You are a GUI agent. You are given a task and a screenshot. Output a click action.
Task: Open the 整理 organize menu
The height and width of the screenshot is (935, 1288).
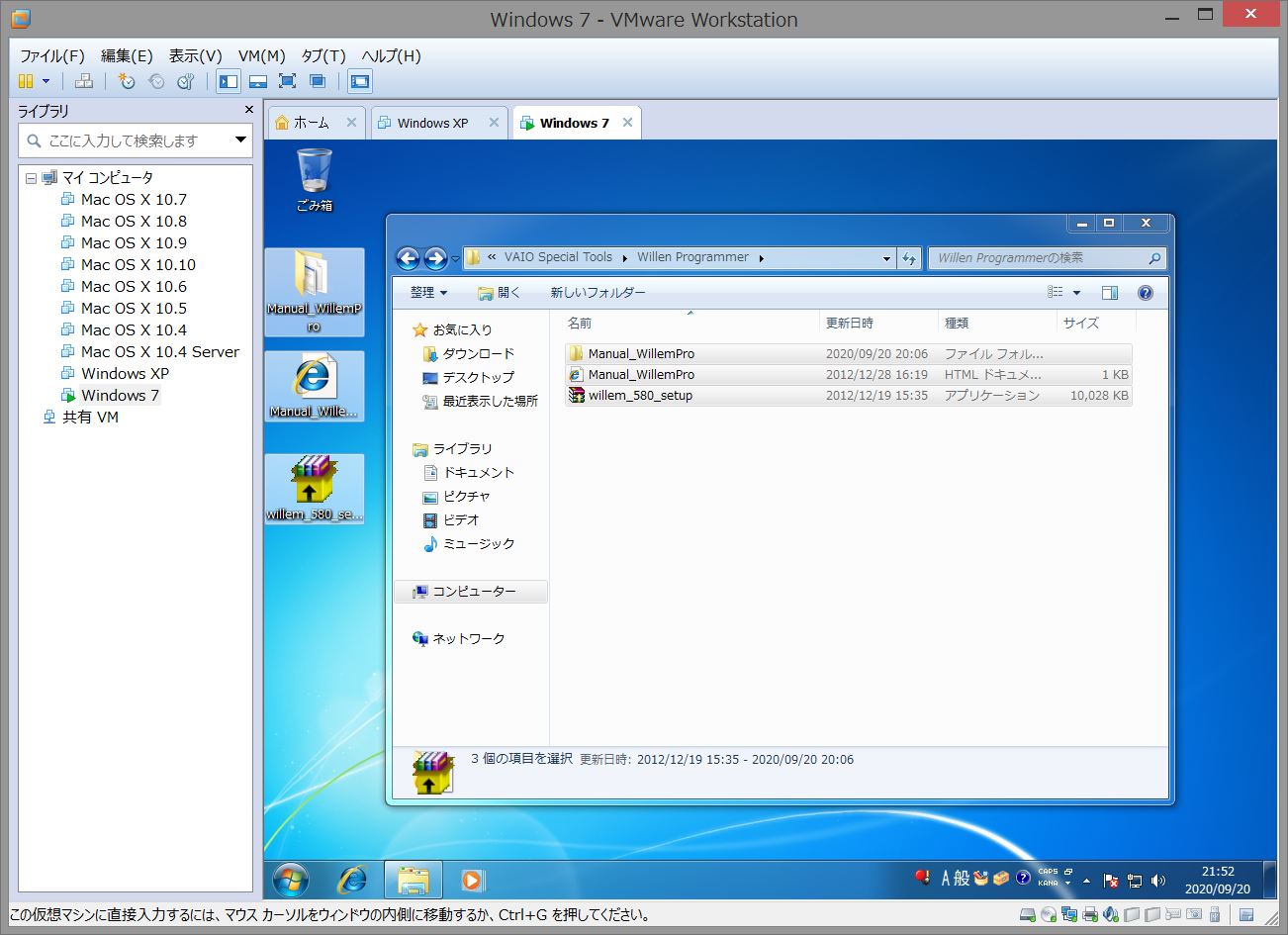click(428, 292)
